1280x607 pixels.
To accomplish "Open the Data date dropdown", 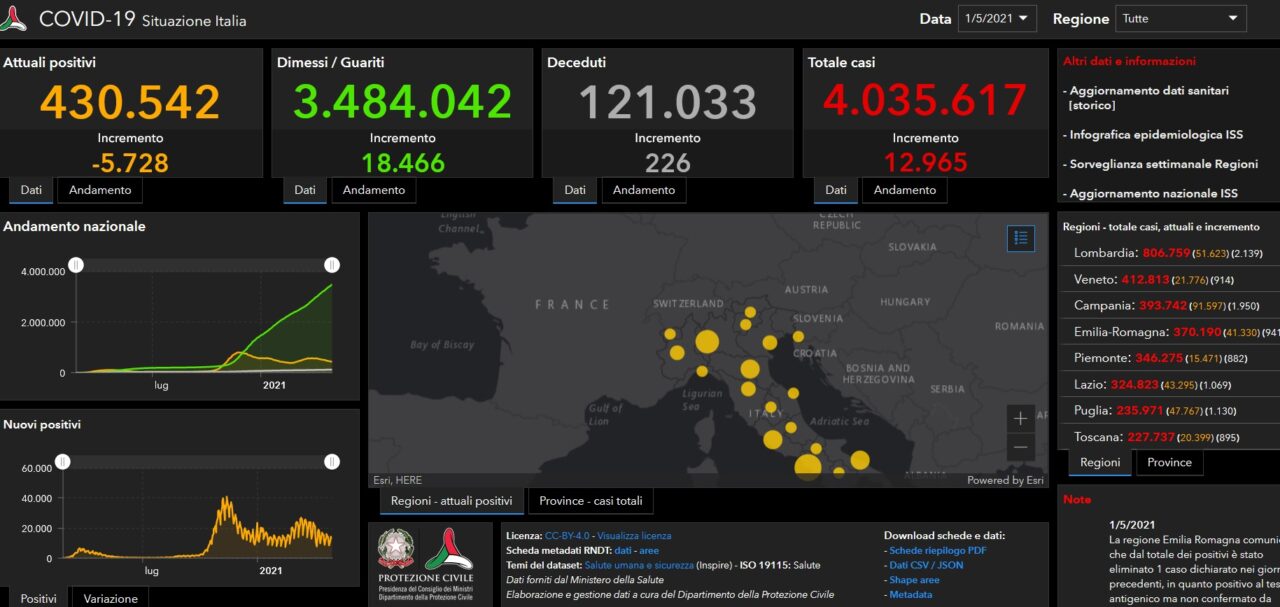I will coord(996,19).
